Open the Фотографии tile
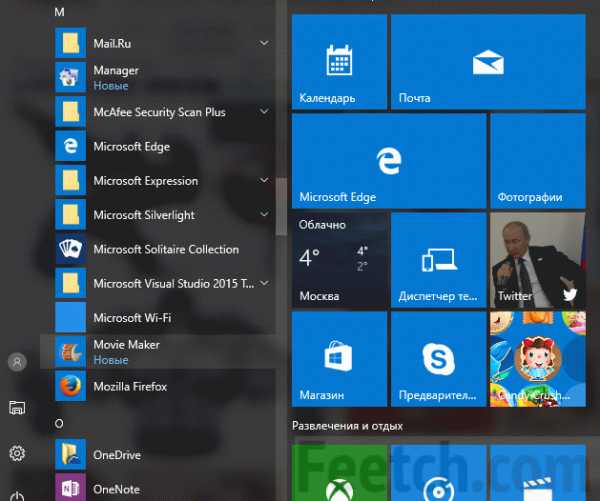 538,161
